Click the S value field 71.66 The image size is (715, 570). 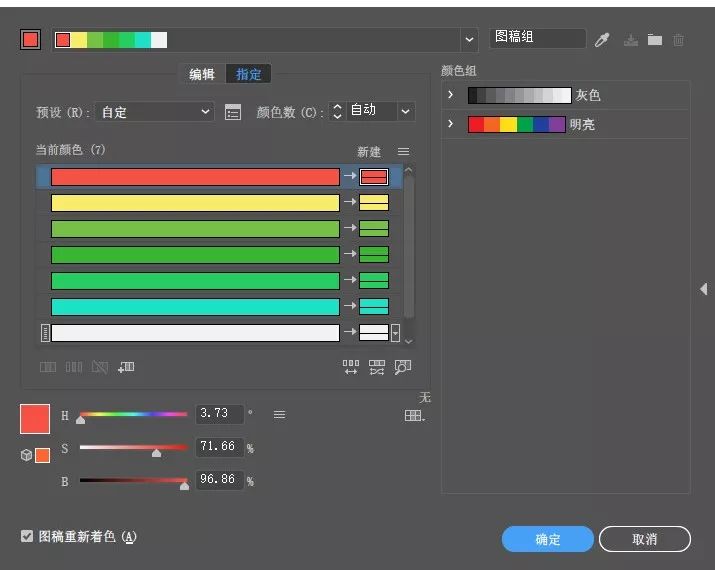click(x=219, y=447)
